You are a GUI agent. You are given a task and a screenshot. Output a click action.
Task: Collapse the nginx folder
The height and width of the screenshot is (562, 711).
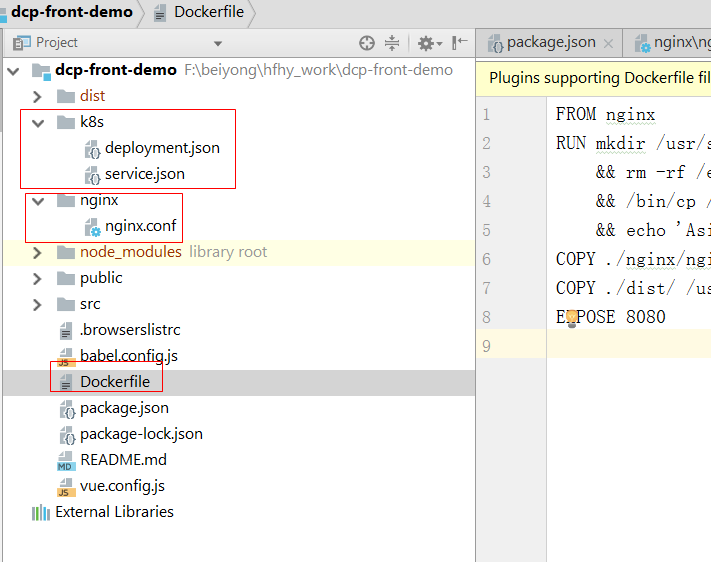click(38, 200)
